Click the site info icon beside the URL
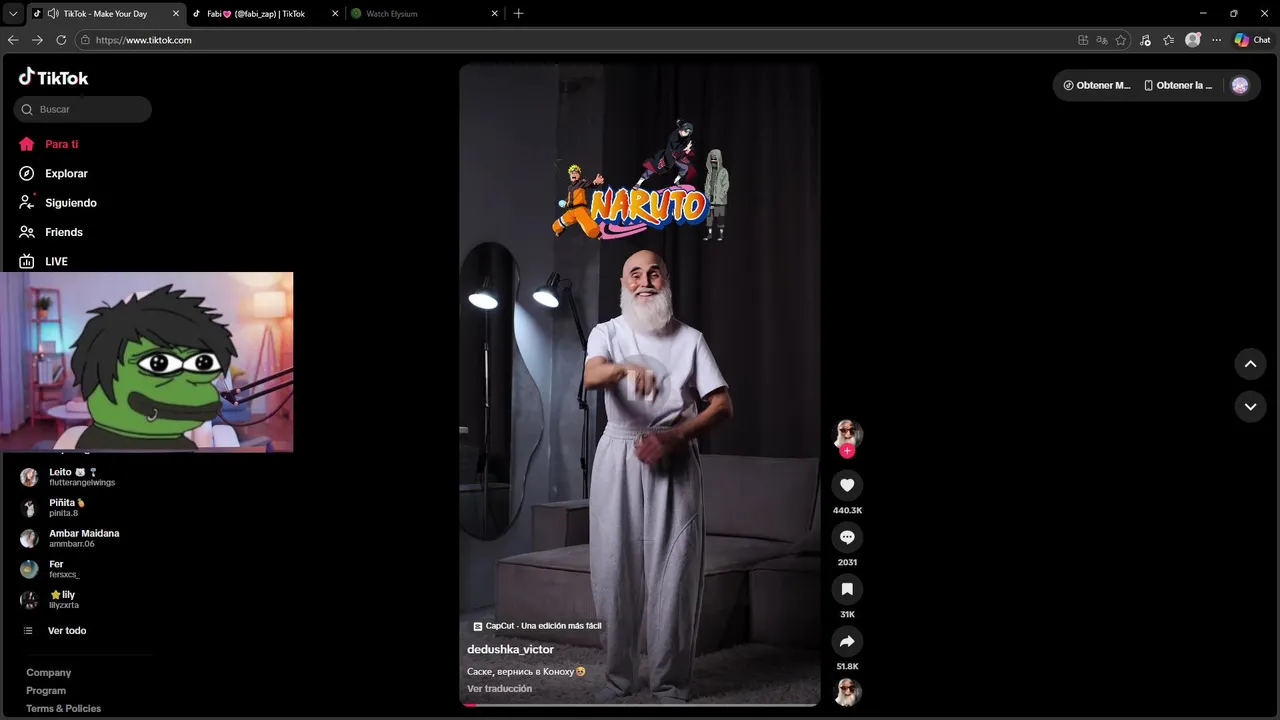Viewport: 1280px width, 720px height. pos(86,40)
